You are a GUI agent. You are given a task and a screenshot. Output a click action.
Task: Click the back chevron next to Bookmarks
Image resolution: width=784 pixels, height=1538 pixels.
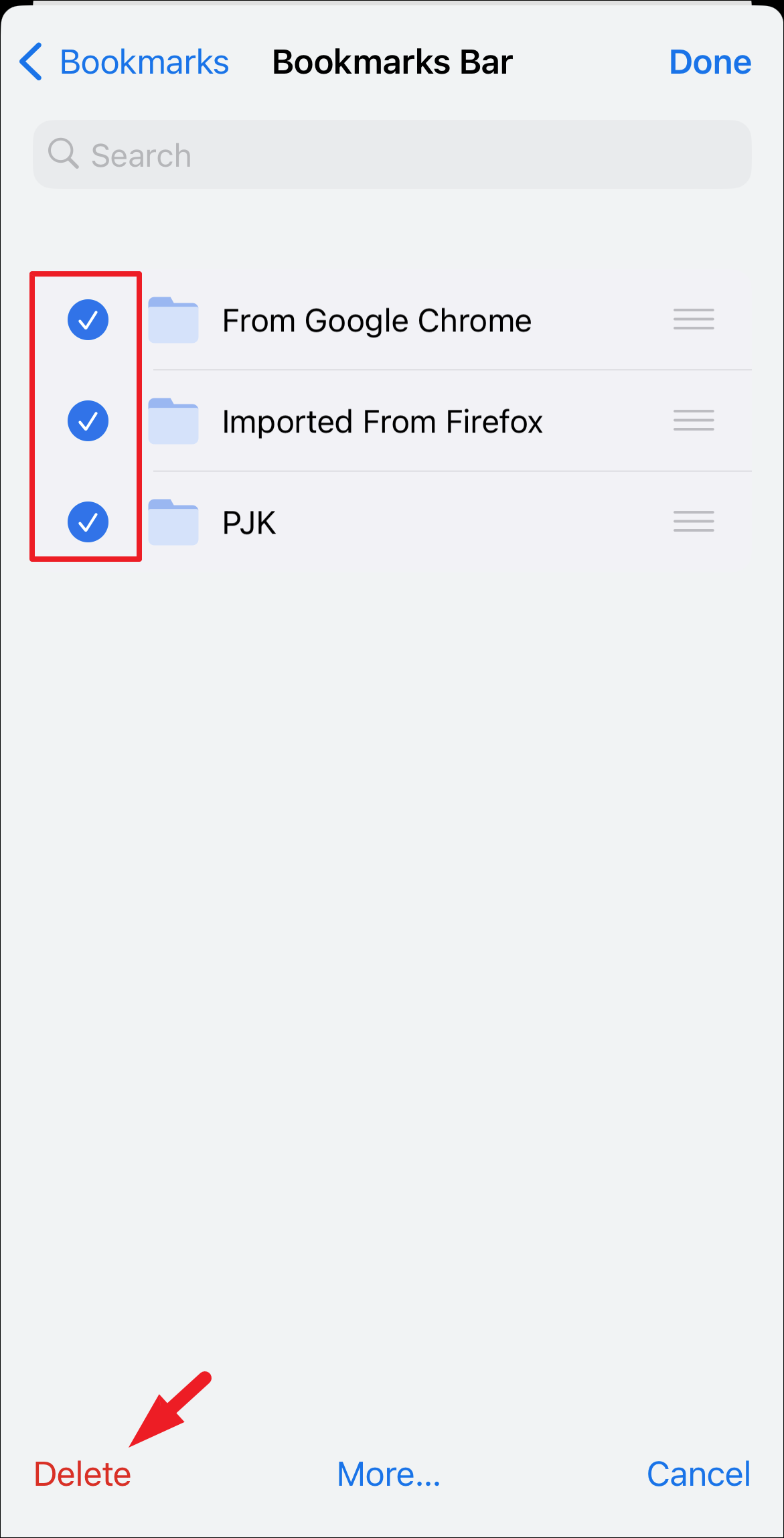click(30, 61)
